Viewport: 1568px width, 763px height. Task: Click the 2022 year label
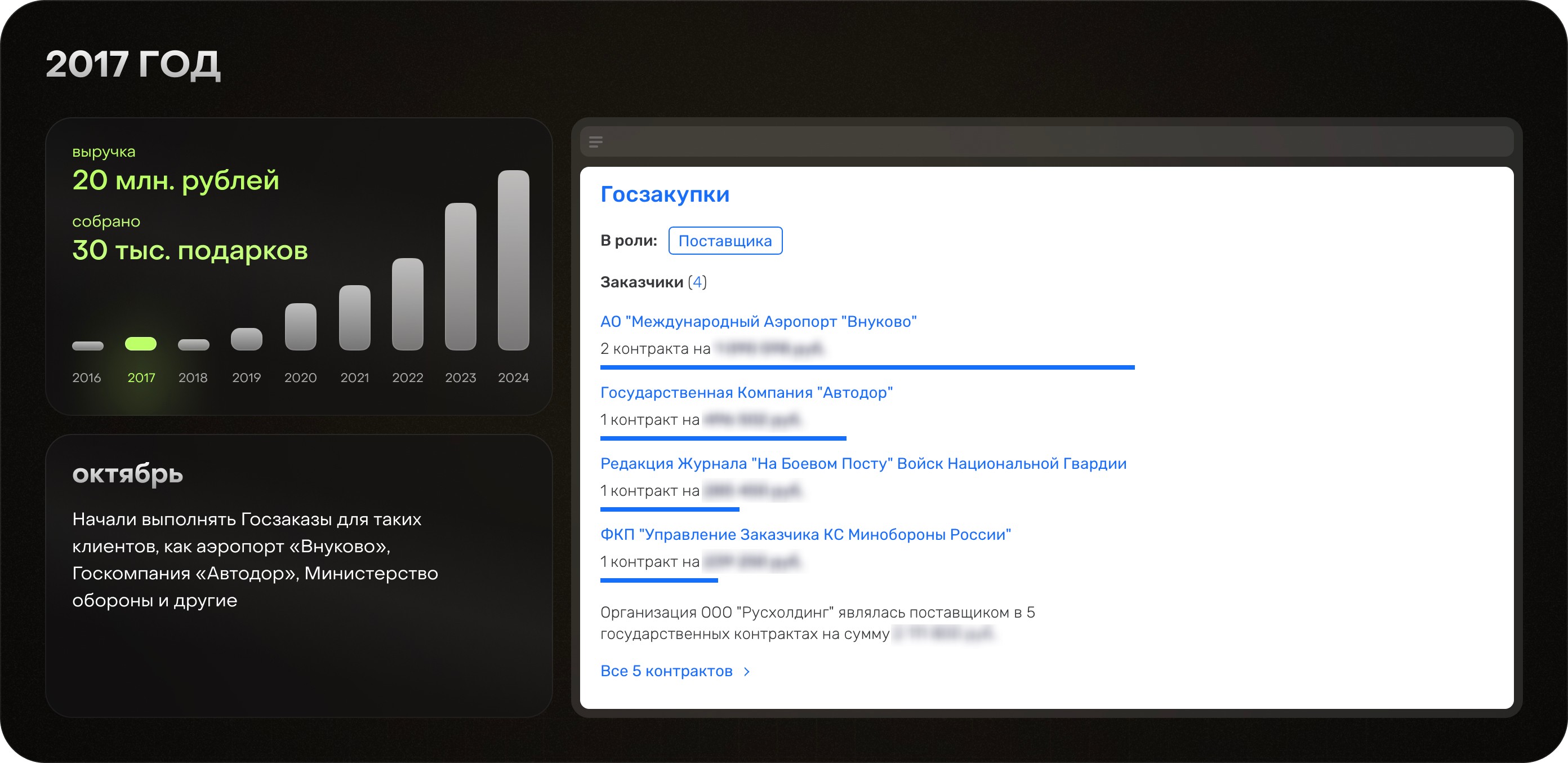tap(407, 378)
